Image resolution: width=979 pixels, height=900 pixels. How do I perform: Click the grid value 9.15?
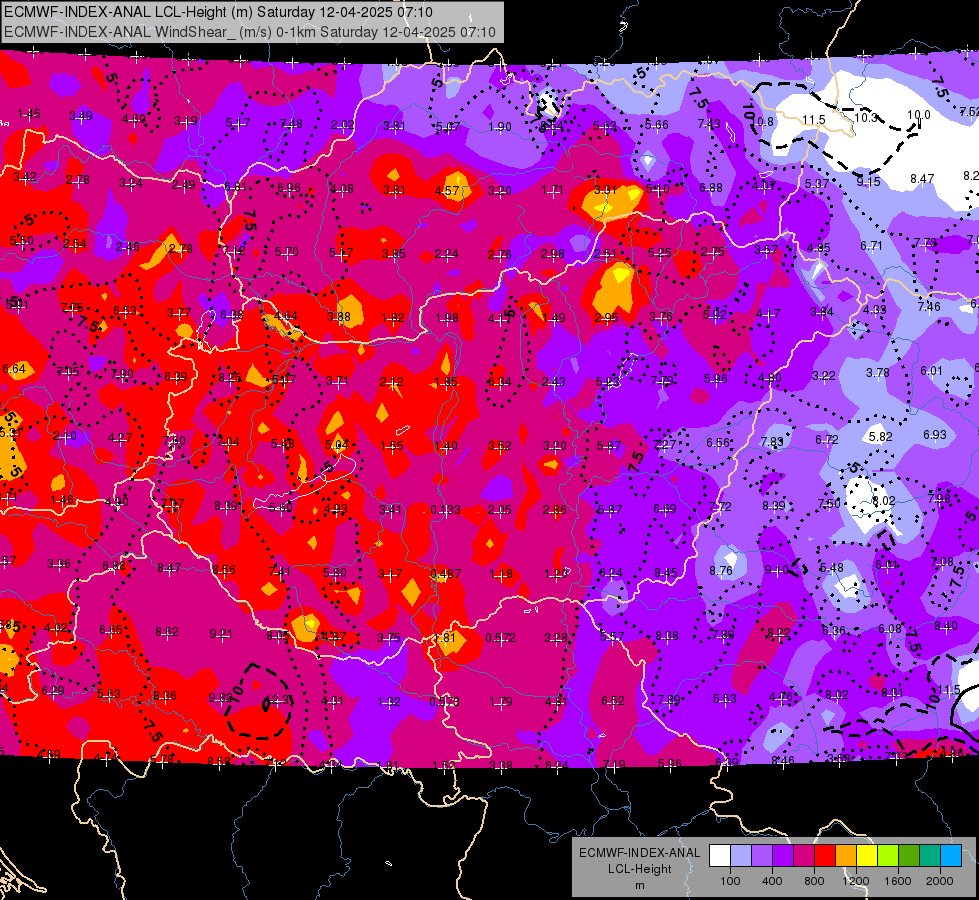coord(868,181)
